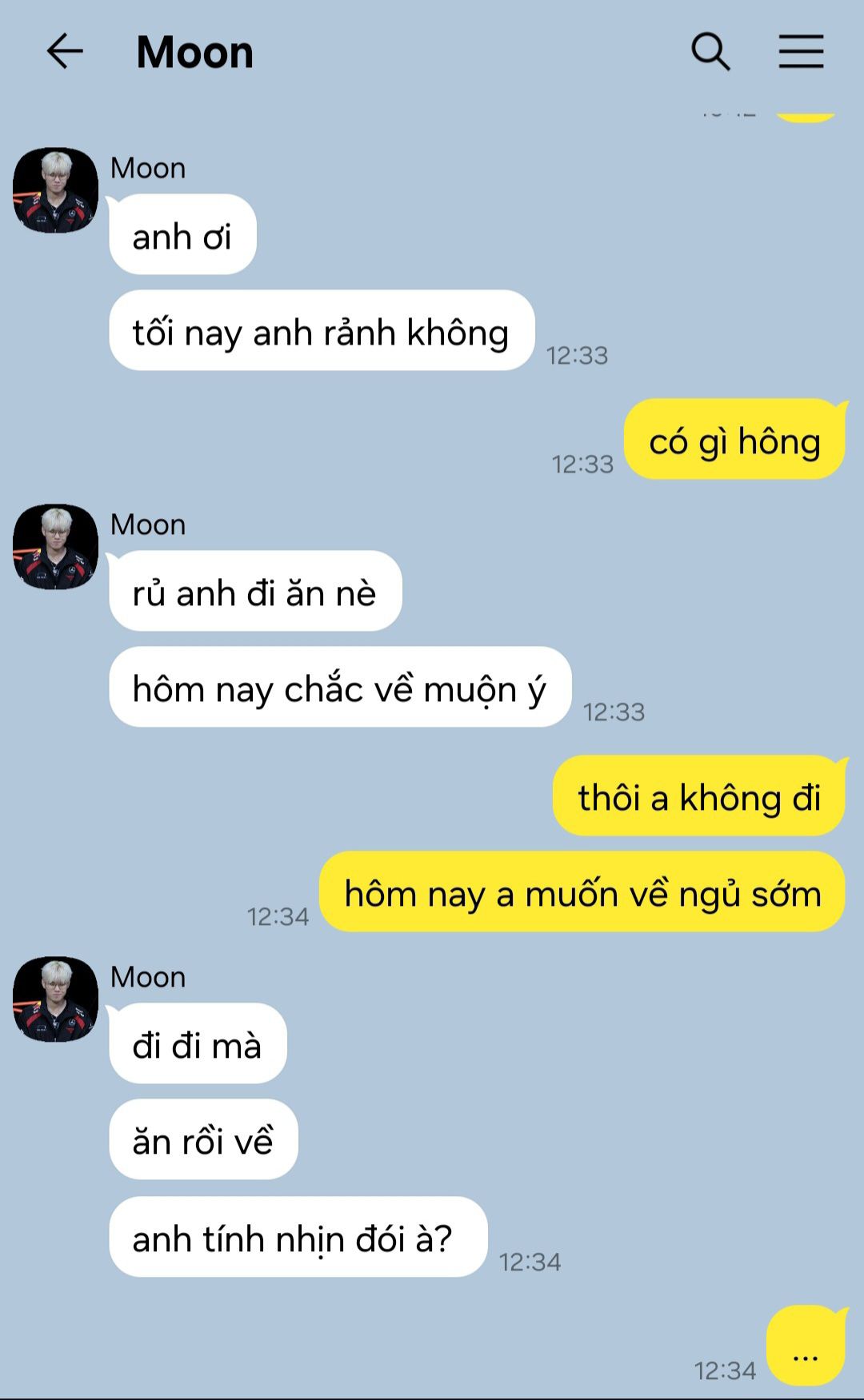
Task: Select the 'anh ơi' message bubble
Action: (x=182, y=235)
